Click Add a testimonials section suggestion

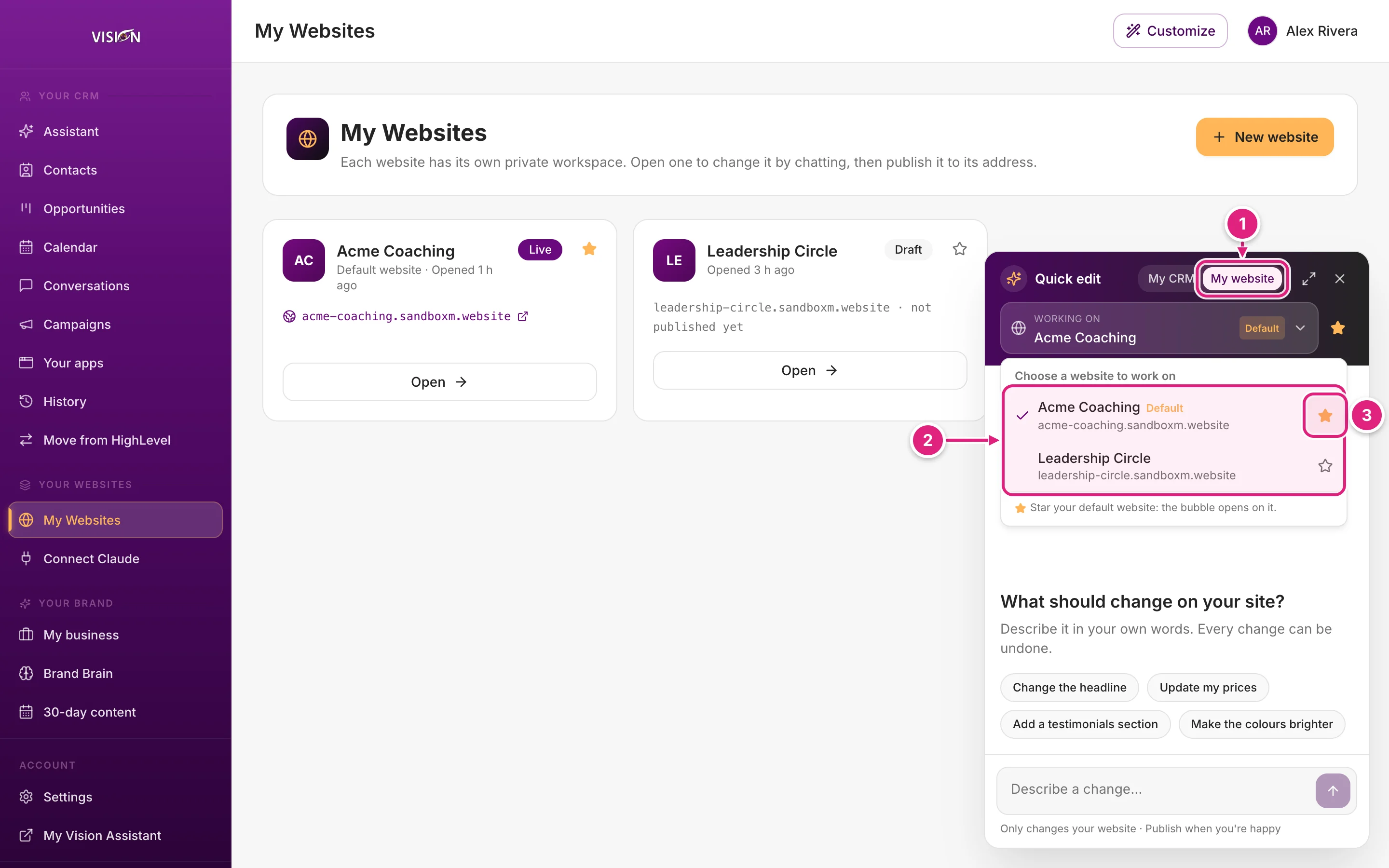1085,724
